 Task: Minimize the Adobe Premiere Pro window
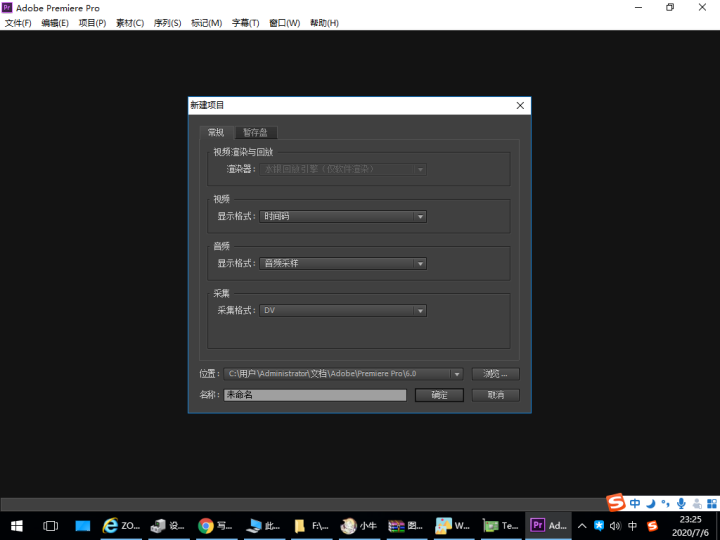(638, 7)
